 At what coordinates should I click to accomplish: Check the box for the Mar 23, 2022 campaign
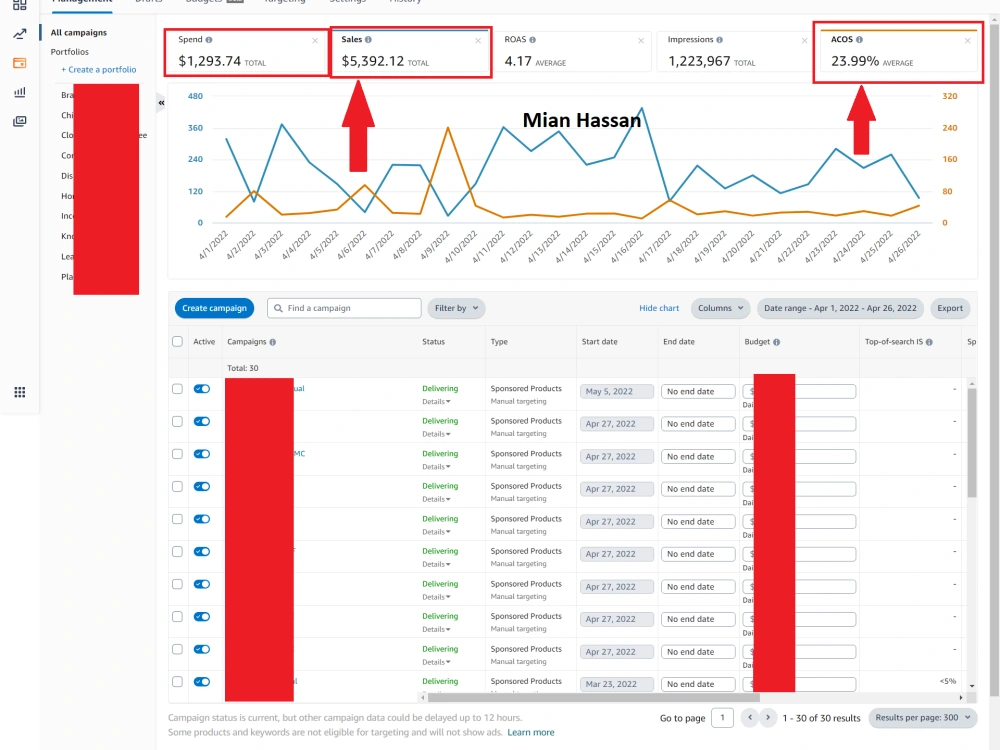(177, 682)
